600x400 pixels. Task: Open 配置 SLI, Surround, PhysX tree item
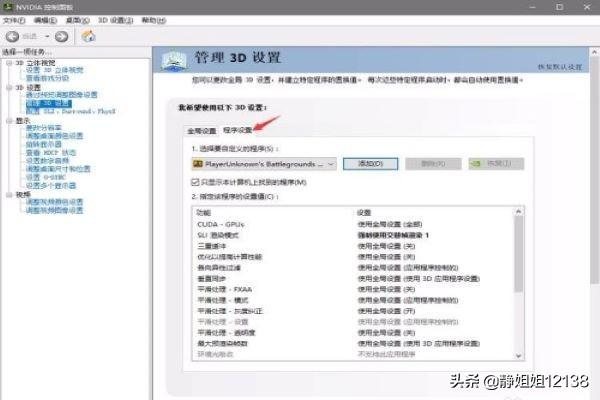click(70, 111)
